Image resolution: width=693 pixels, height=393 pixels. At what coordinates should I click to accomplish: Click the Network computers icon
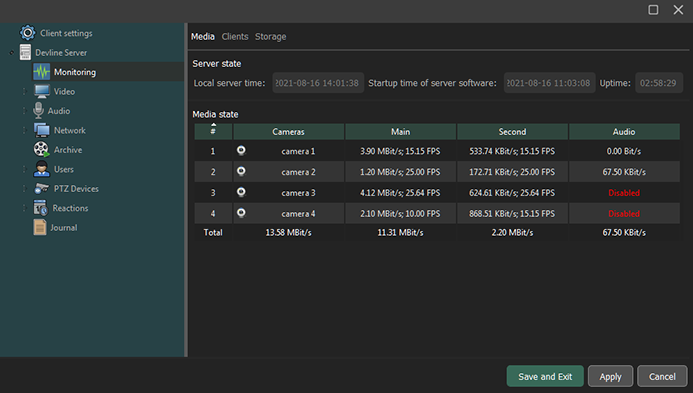point(42,130)
